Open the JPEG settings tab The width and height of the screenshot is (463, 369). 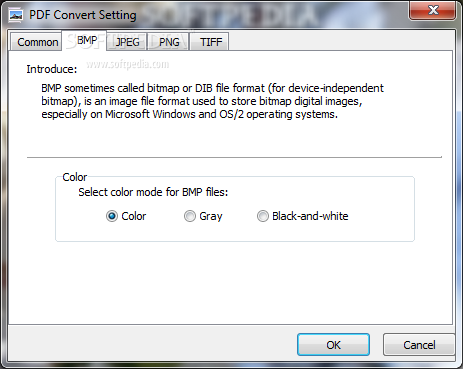(x=127, y=42)
